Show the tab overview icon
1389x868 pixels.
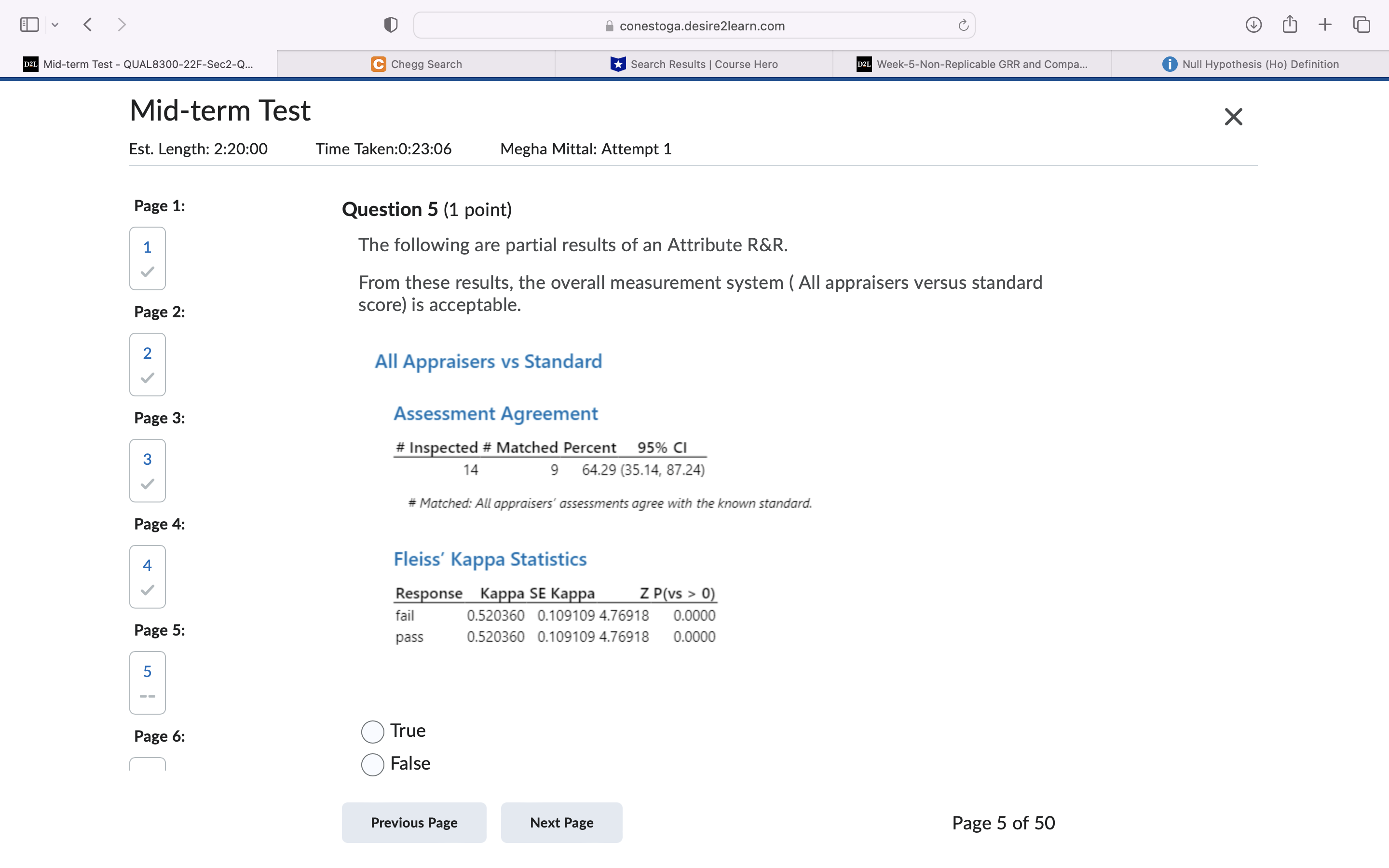1362,25
